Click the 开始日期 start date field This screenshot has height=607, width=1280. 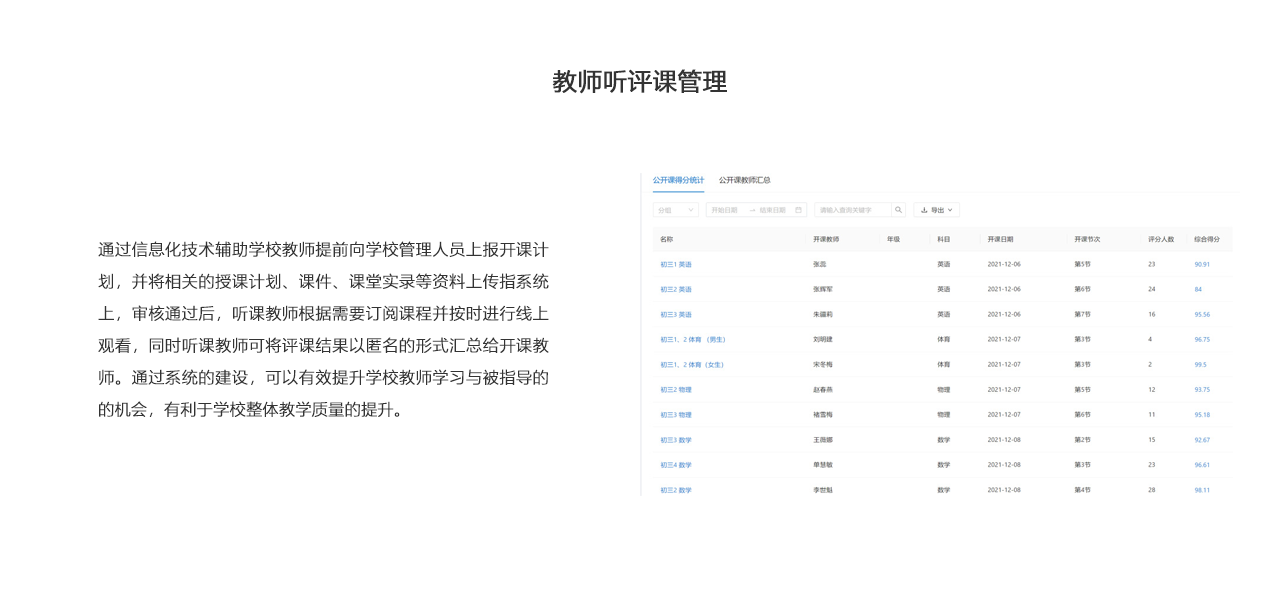coord(725,210)
